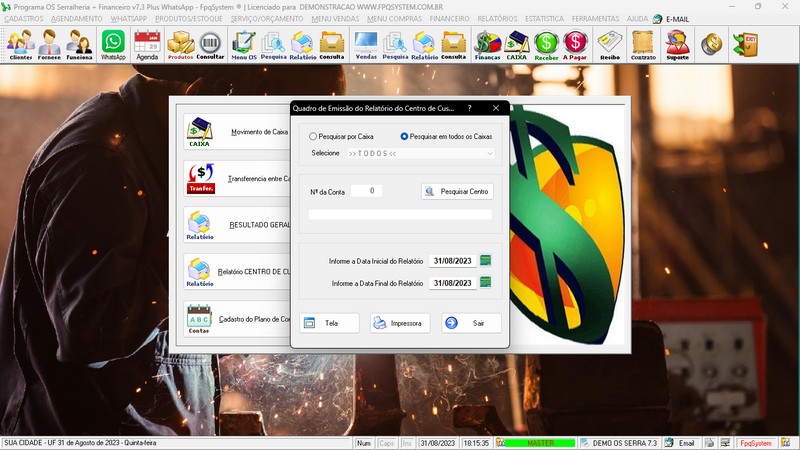Screen dimensions: 800x450
Task: Click the A Pagar red dollar icon
Action: [x=575, y=44]
